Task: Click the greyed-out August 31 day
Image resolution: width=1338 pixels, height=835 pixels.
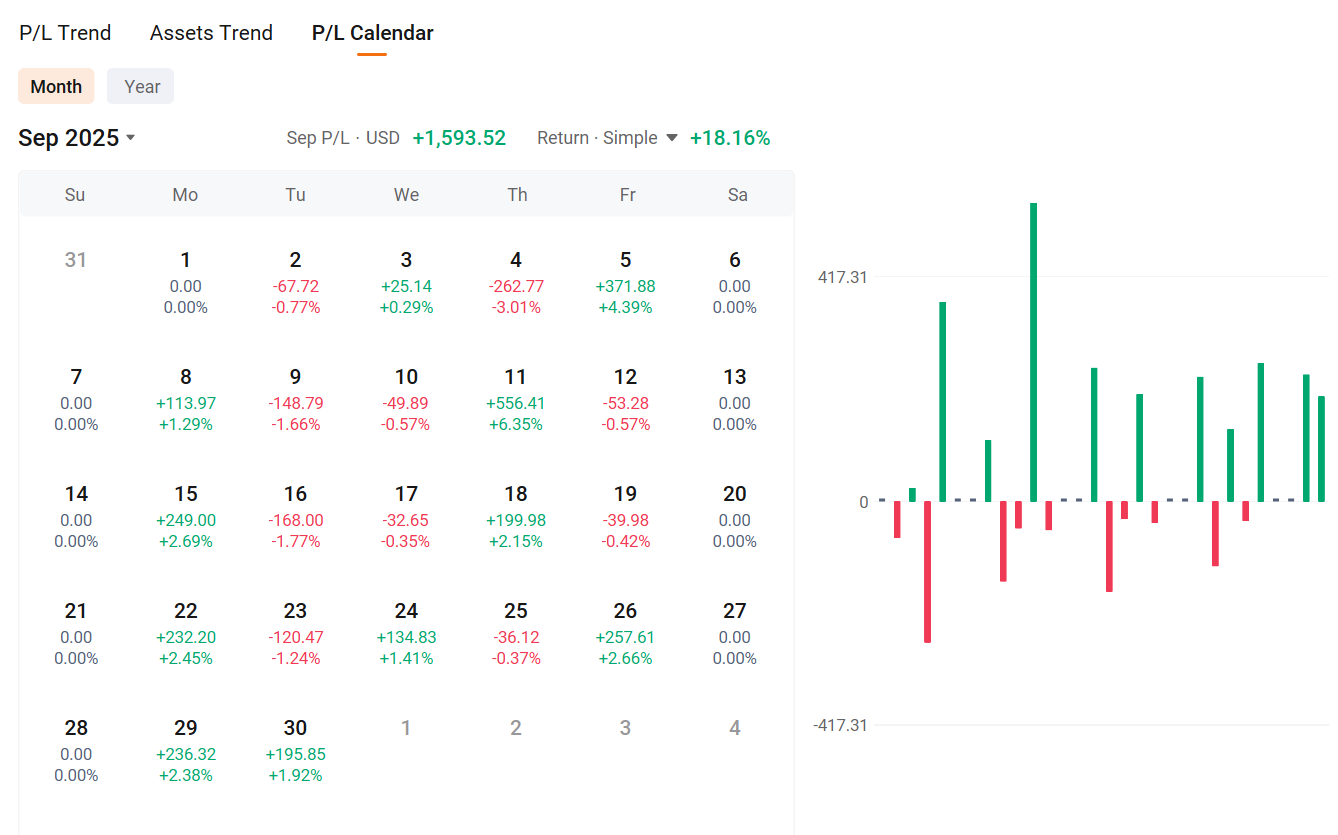Action: click(x=76, y=261)
